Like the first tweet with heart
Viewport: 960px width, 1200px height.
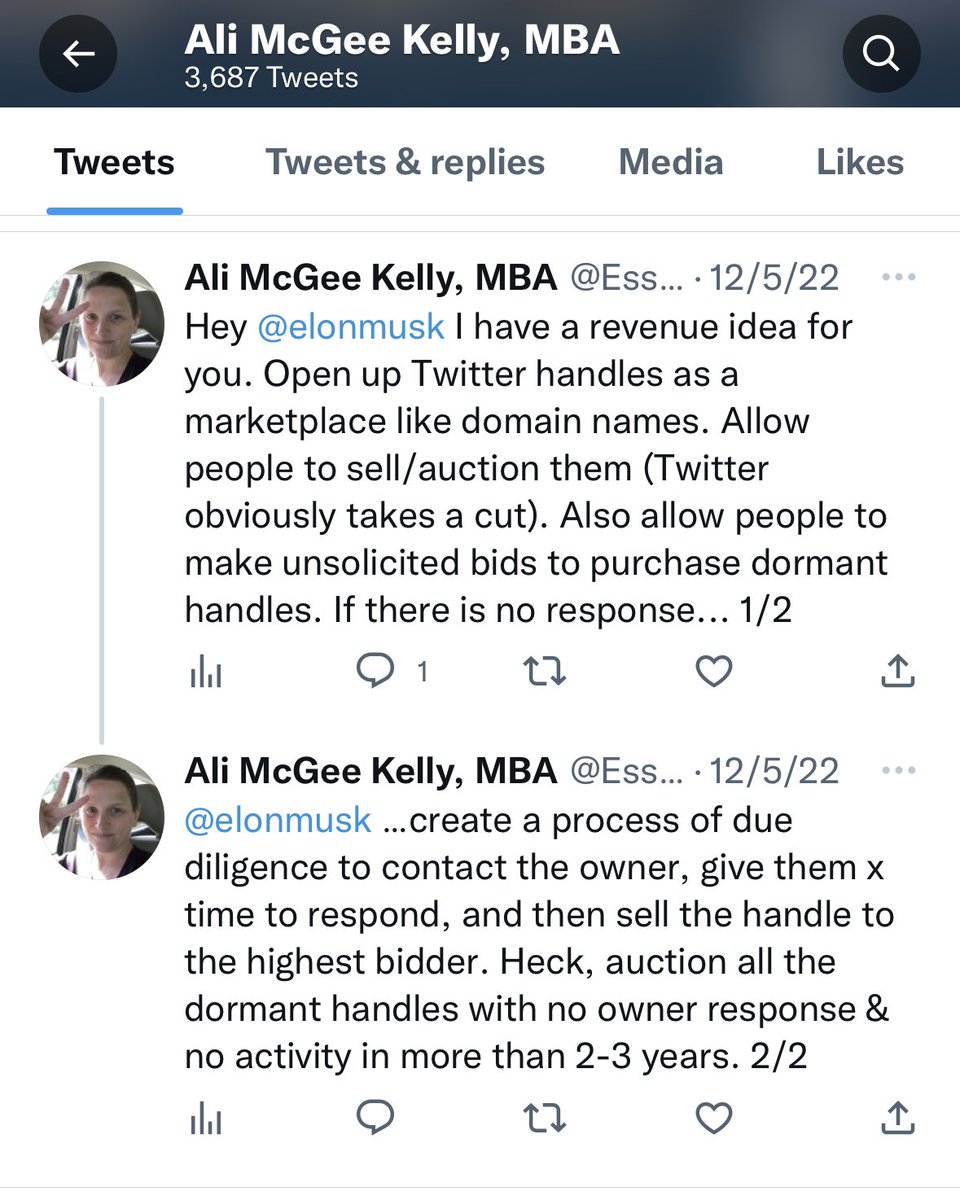coord(714,672)
